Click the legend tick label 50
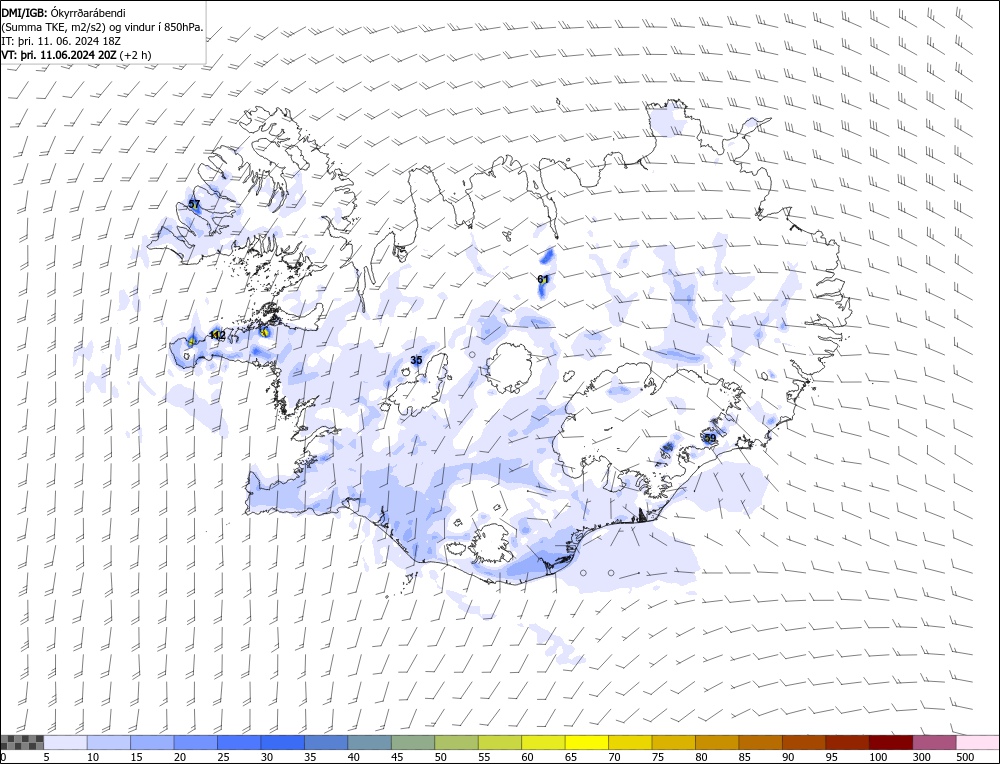1000x764 pixels. 440,757
